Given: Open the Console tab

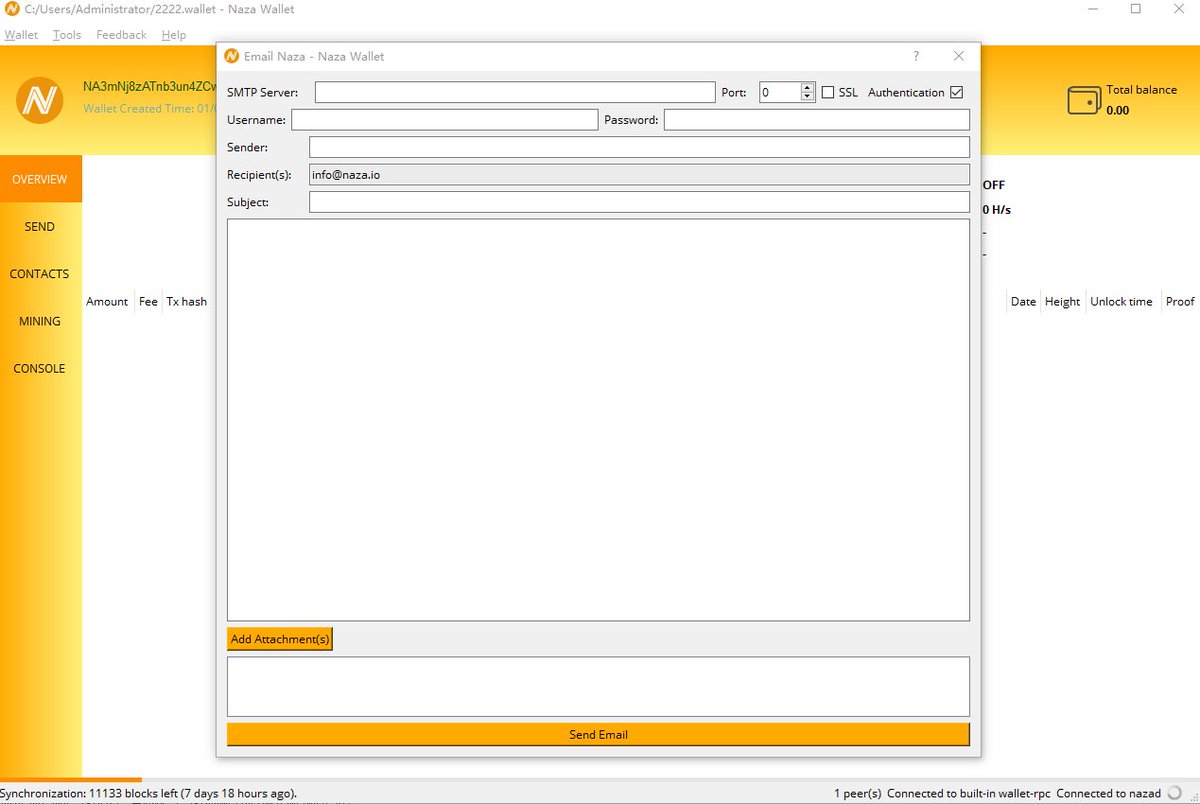Looking at the screenshot, I should pos(40,368).
